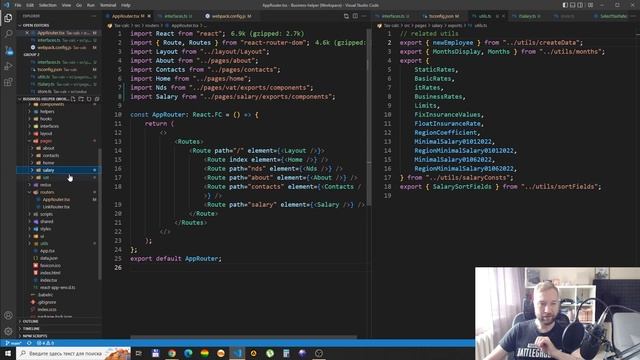Open the View menu
This screenshot has width=640, height=360.
click(66, 5)
